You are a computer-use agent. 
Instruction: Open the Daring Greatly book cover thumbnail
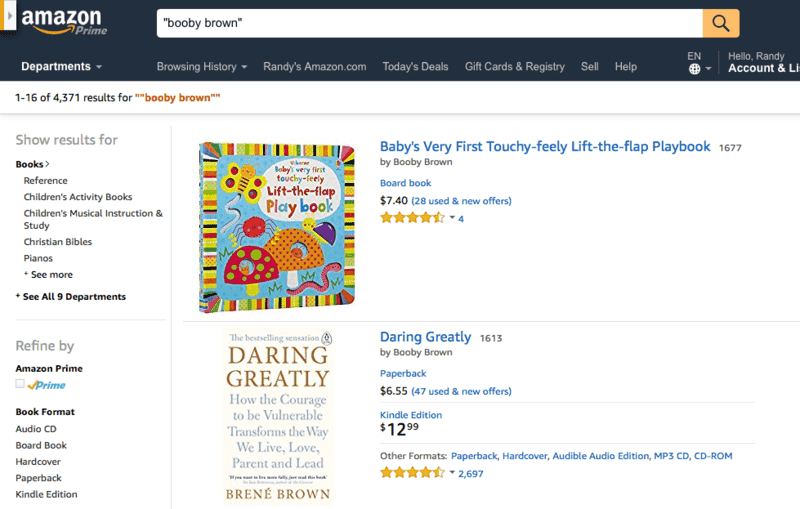277,417
